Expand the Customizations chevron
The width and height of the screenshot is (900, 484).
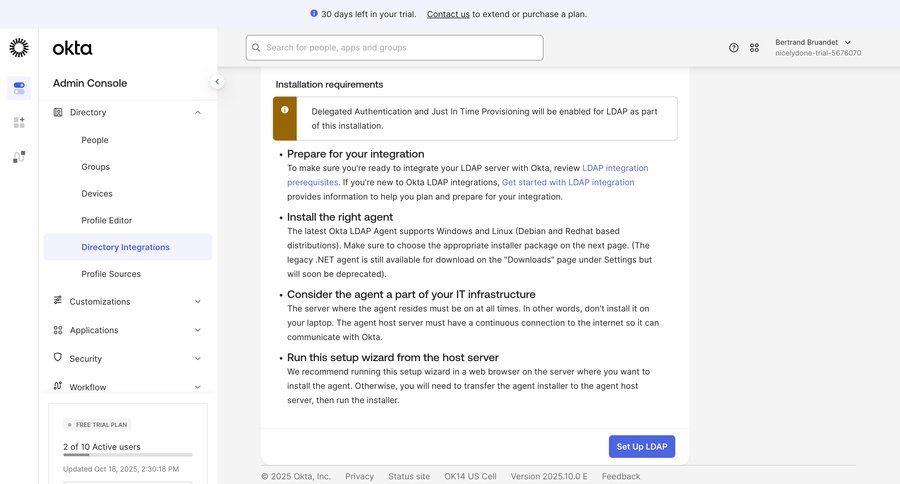pos(197,301)
